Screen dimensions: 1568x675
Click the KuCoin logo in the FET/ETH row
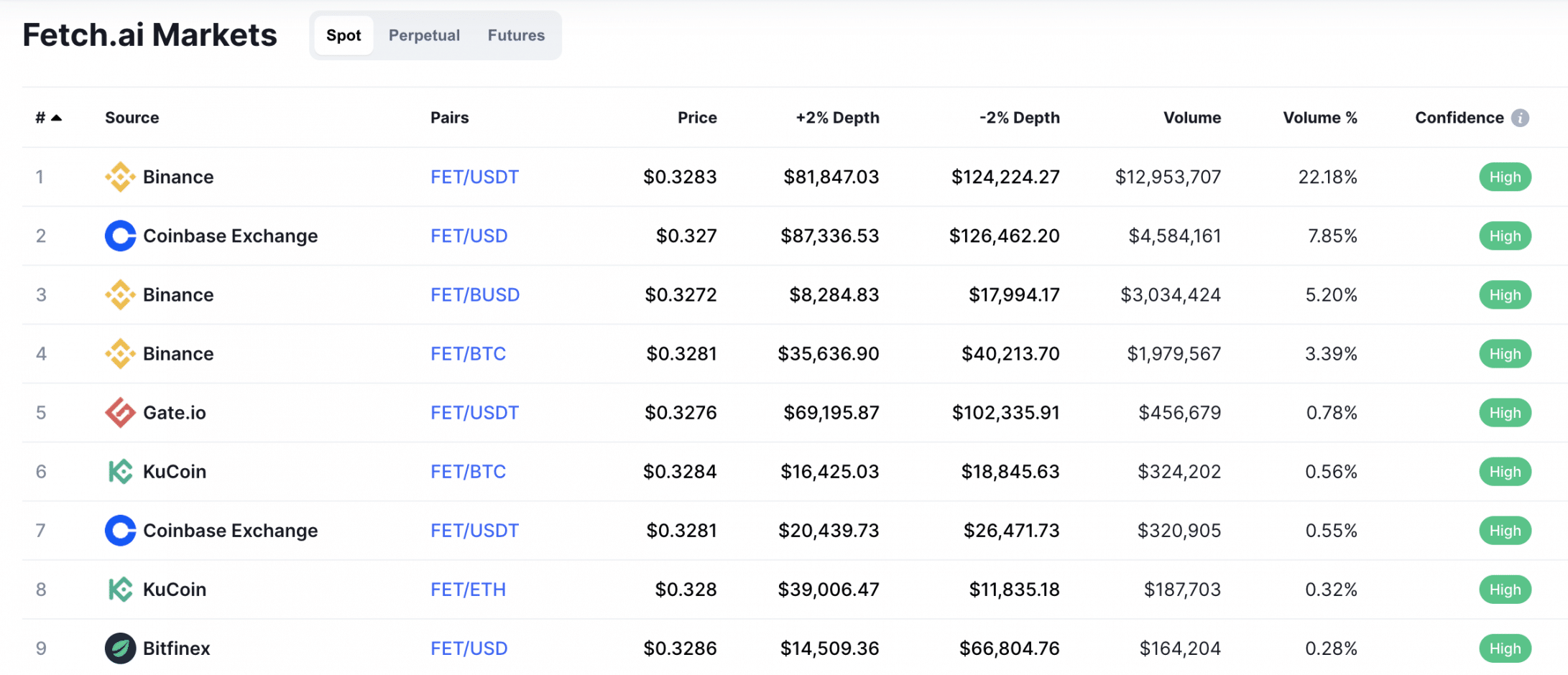[x=120, y=589]
